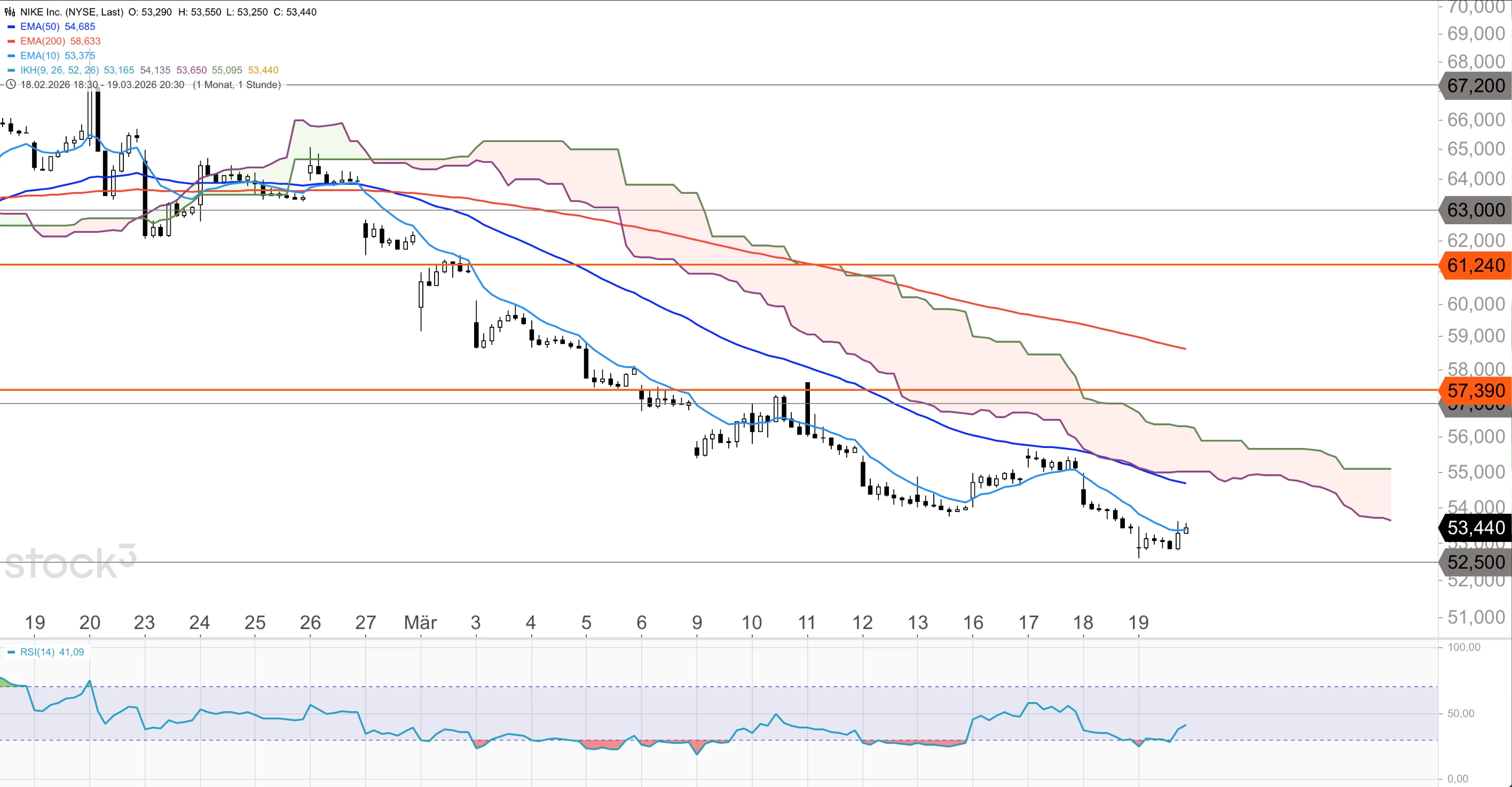Click the date range text 18.02.2026 - 19.03.2026
Viewport: 1512px width, 787px height.
tap(102, 84)
